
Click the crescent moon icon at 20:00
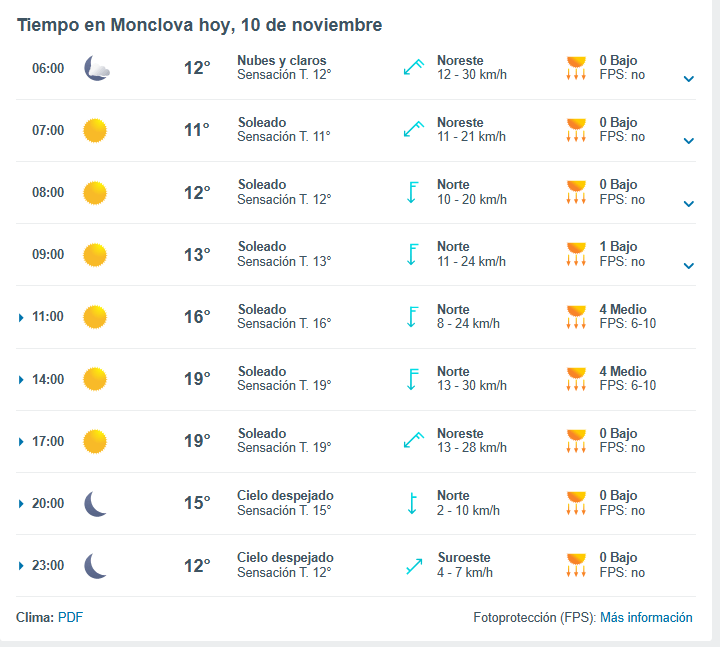tap(96, 503)
